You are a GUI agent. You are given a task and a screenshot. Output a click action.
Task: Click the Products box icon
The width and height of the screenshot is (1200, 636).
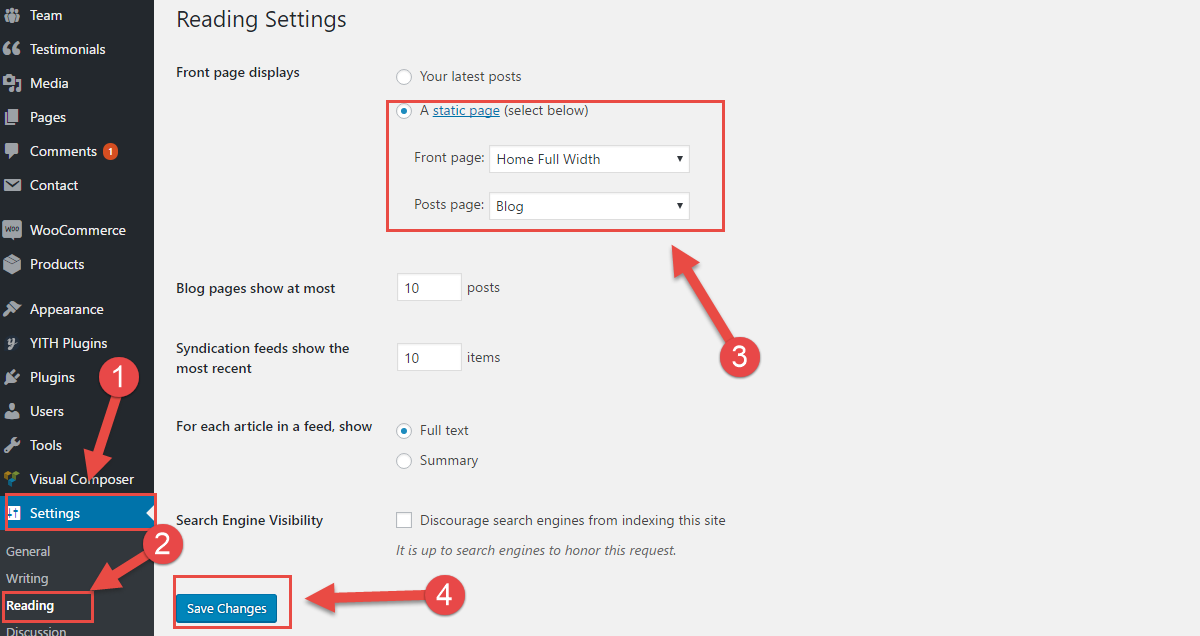point(12,264)
